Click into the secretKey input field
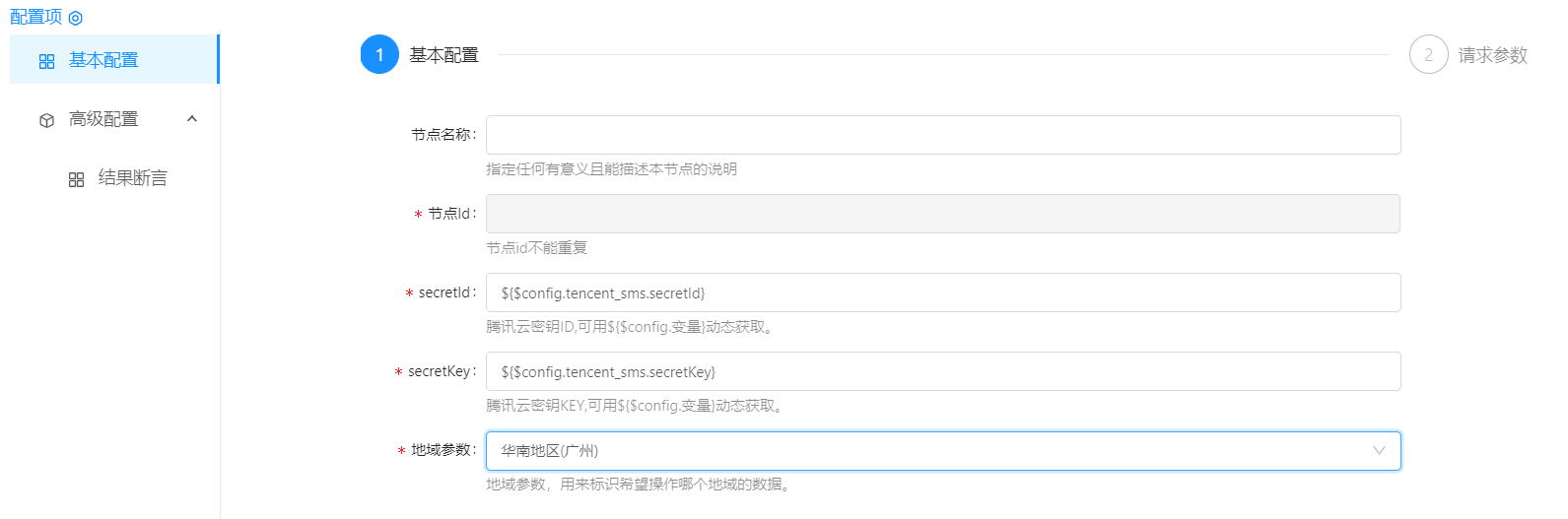1568x519 pixels. tap(942, 371)
